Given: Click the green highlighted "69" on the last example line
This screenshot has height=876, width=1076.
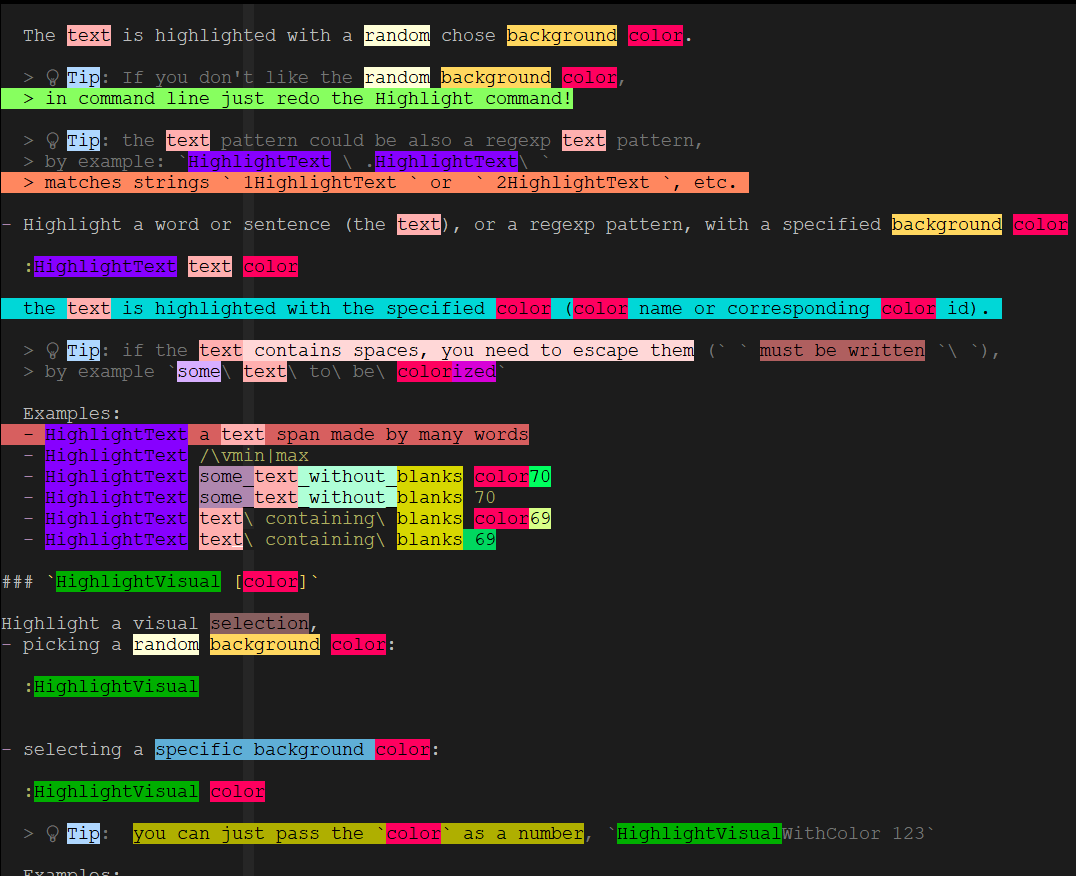Looking at the screenshot, I should 484,540.
